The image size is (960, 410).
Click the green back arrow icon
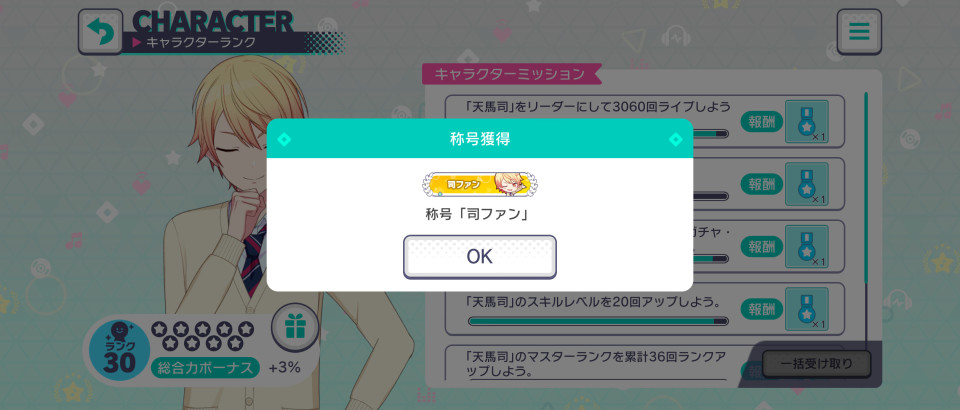tap(100, 31)
